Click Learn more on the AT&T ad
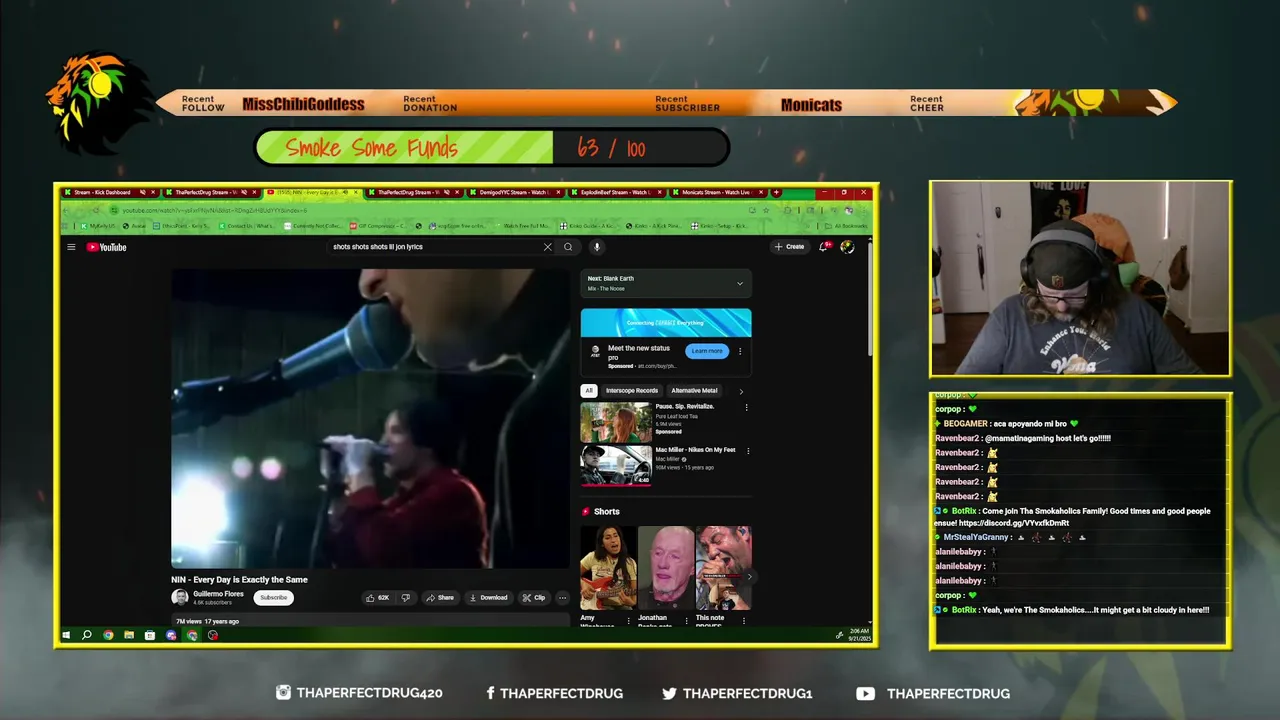Viewport: 1280px width, 720px height. [x=707, y=351]
